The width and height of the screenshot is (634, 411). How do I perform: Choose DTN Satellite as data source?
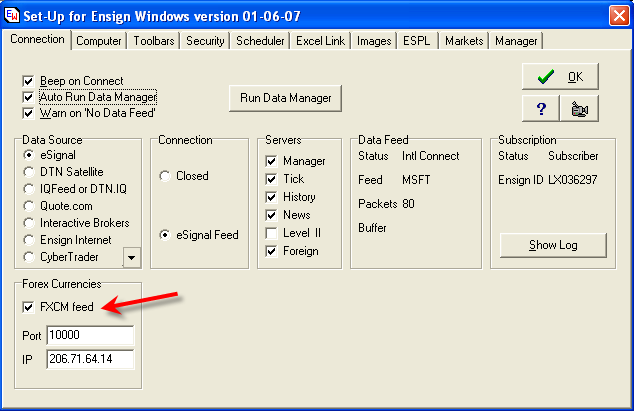tap(29, 172)
